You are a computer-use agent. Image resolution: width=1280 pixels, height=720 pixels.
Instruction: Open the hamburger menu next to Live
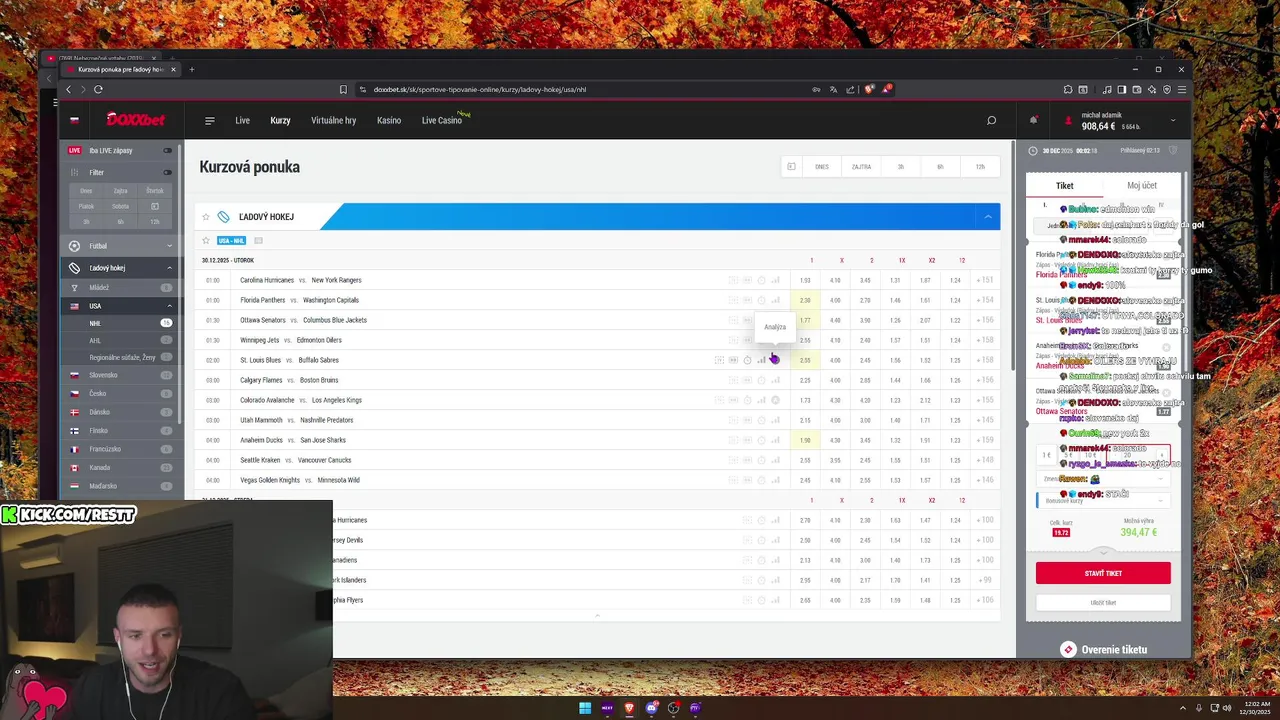coord(209,121)
